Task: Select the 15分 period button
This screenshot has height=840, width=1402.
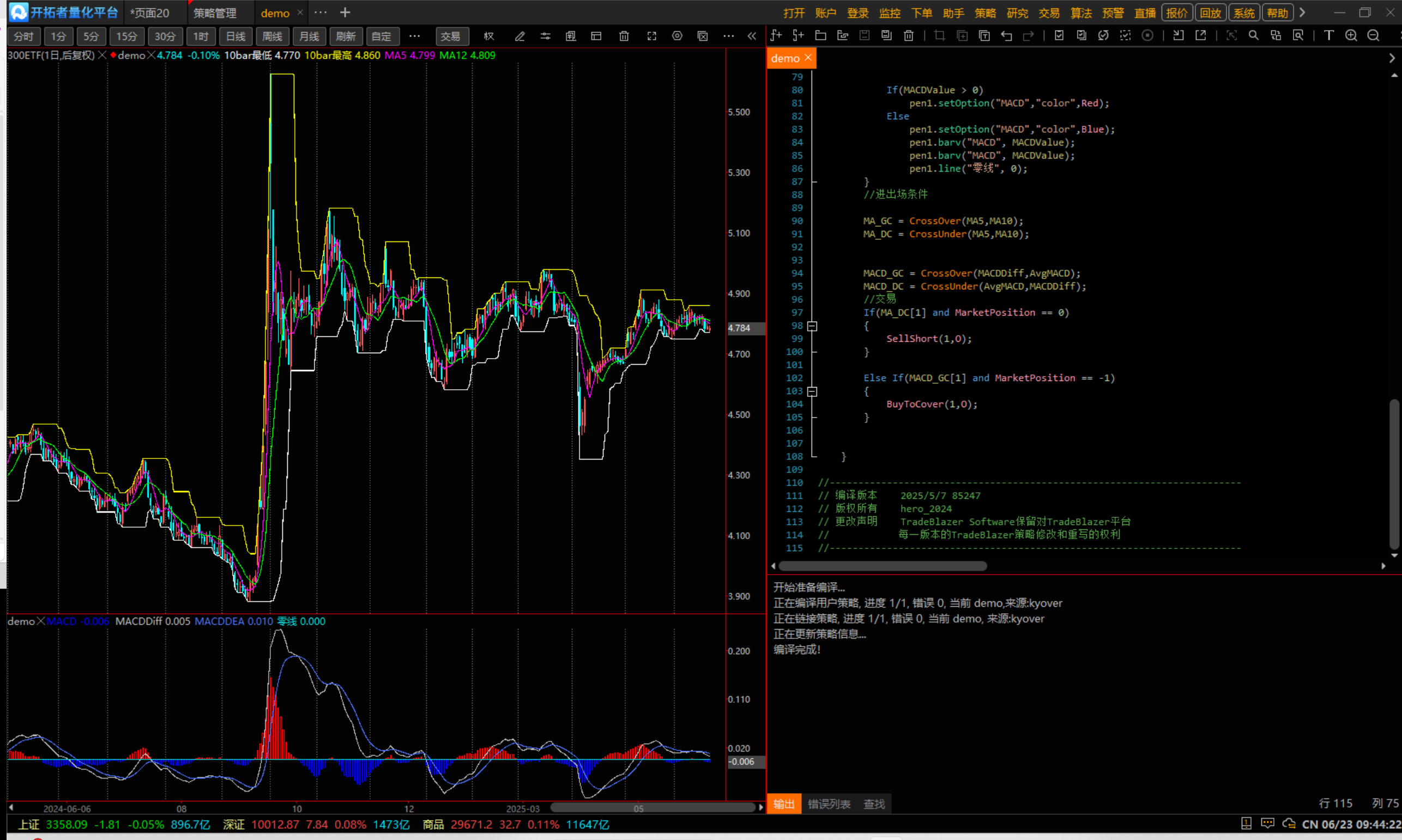Action: 127,36
